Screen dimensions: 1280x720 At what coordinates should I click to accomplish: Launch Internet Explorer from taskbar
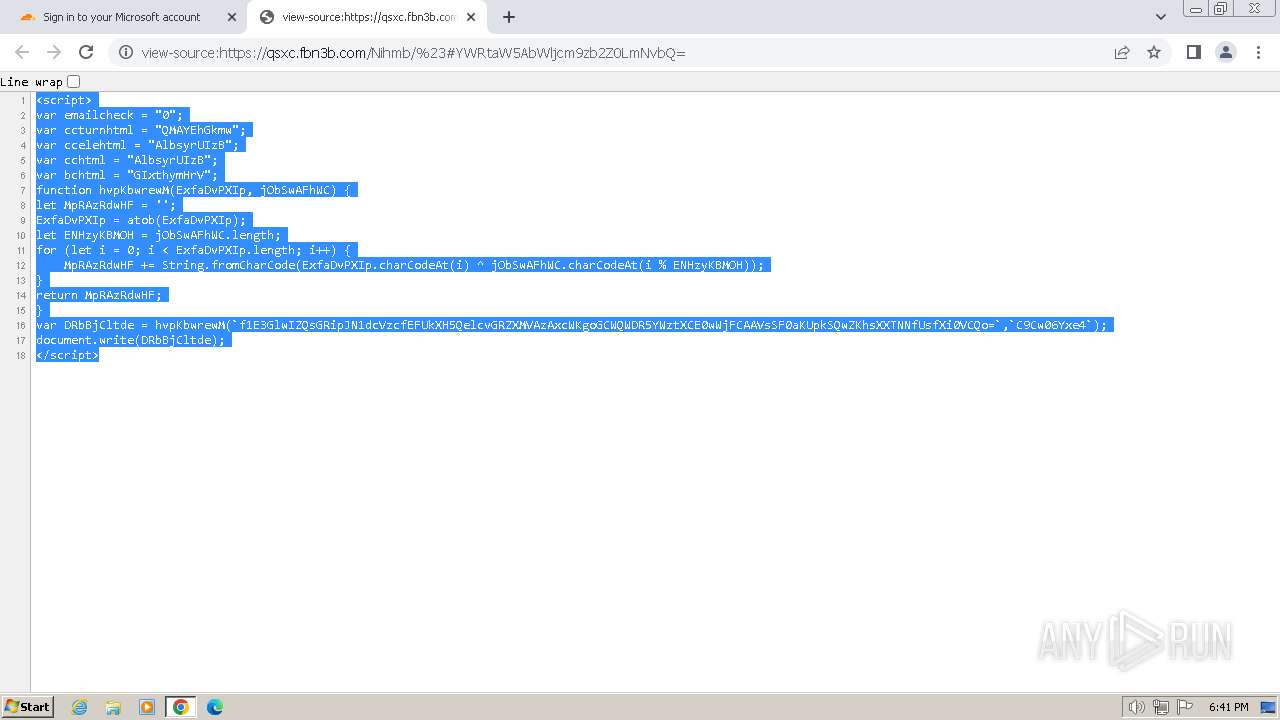point(80,707)
